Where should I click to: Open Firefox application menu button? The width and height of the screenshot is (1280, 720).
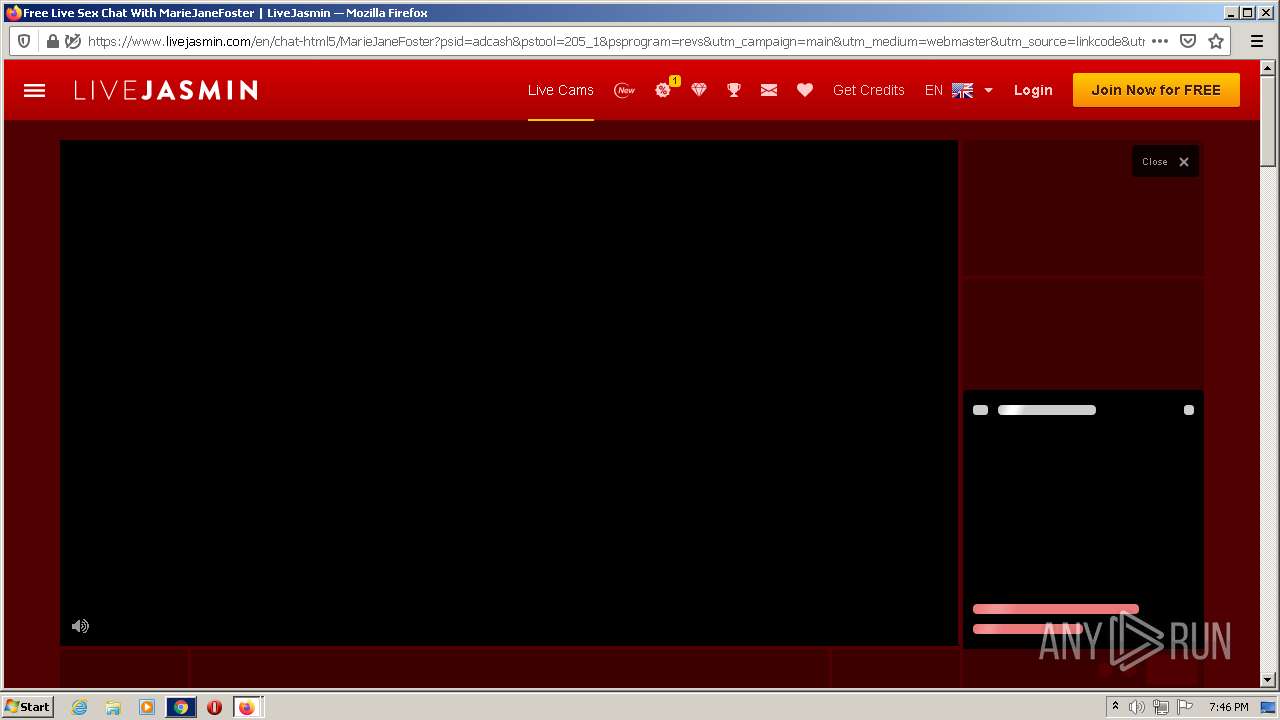(x=1257, y=41)
